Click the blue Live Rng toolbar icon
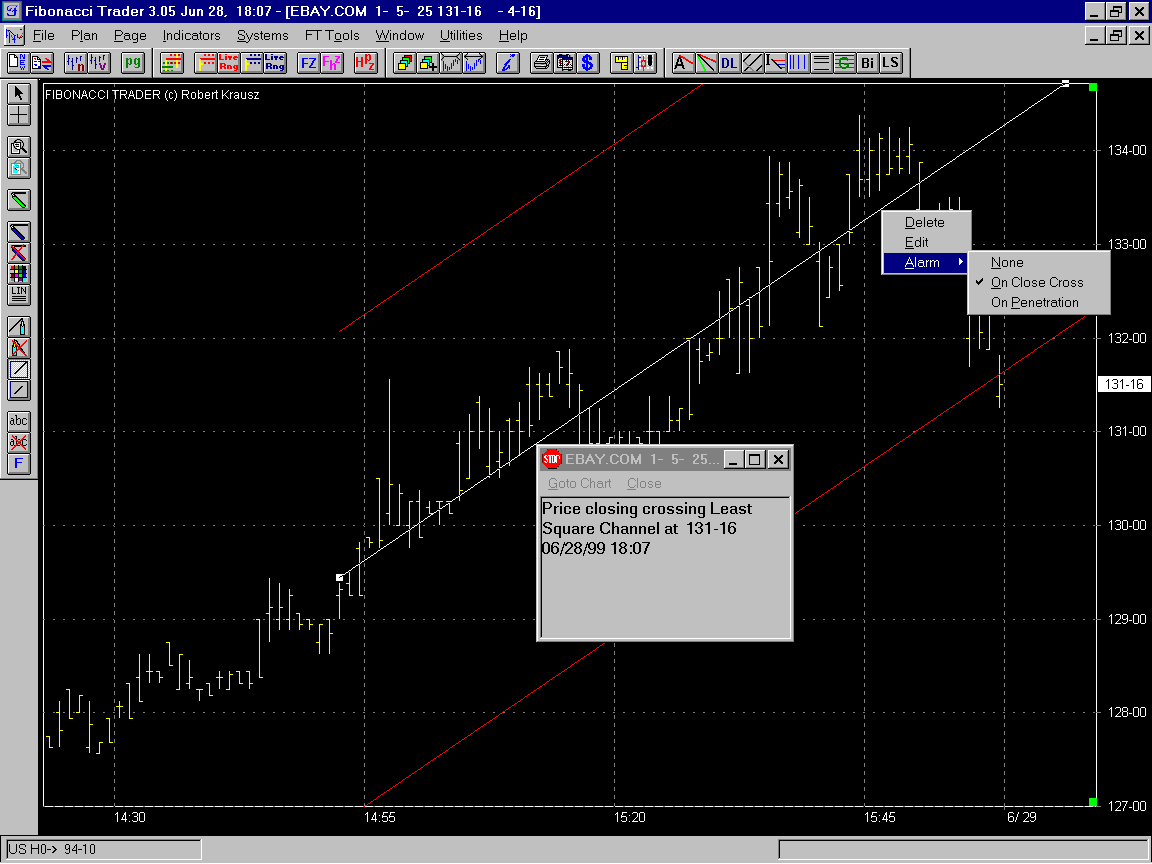This screenshot has height=864, width=1152. 275,63
